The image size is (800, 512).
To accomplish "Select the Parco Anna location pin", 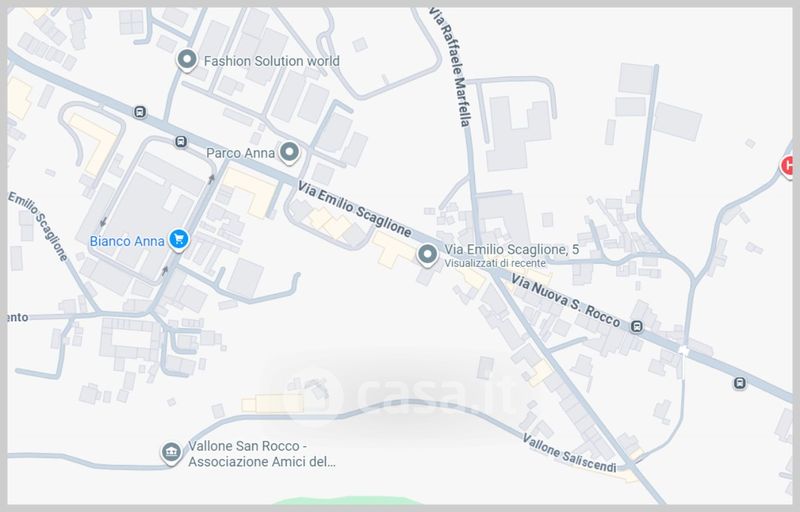I will click(x=289, y=152).
